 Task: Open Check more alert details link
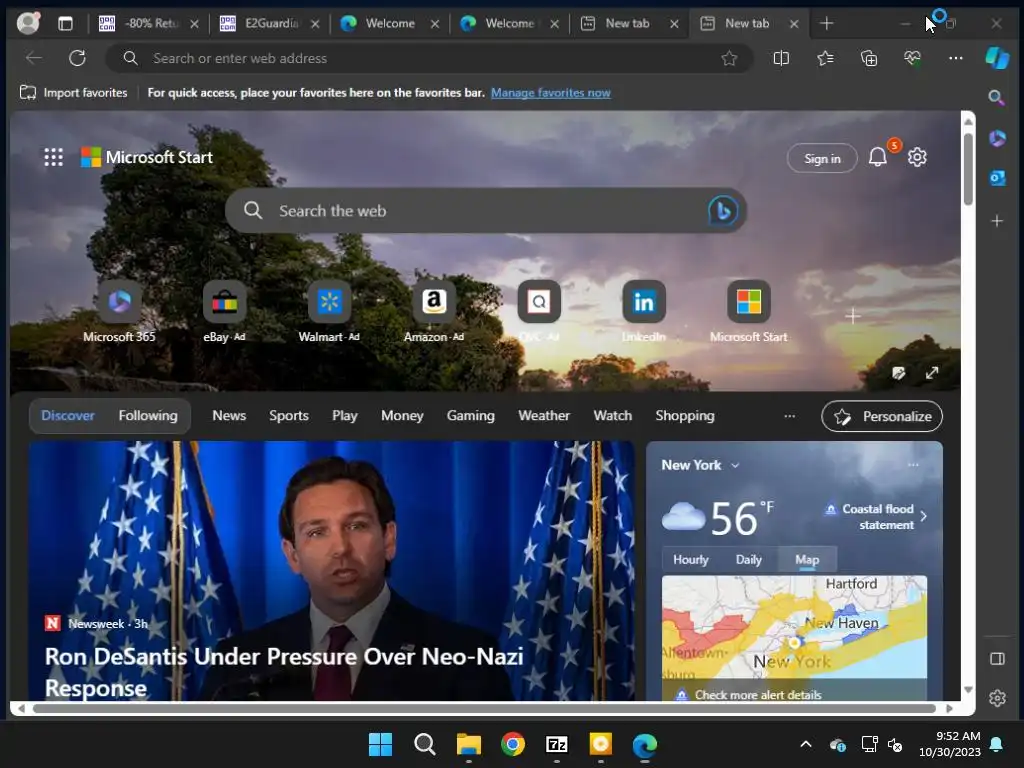(758, 695)
